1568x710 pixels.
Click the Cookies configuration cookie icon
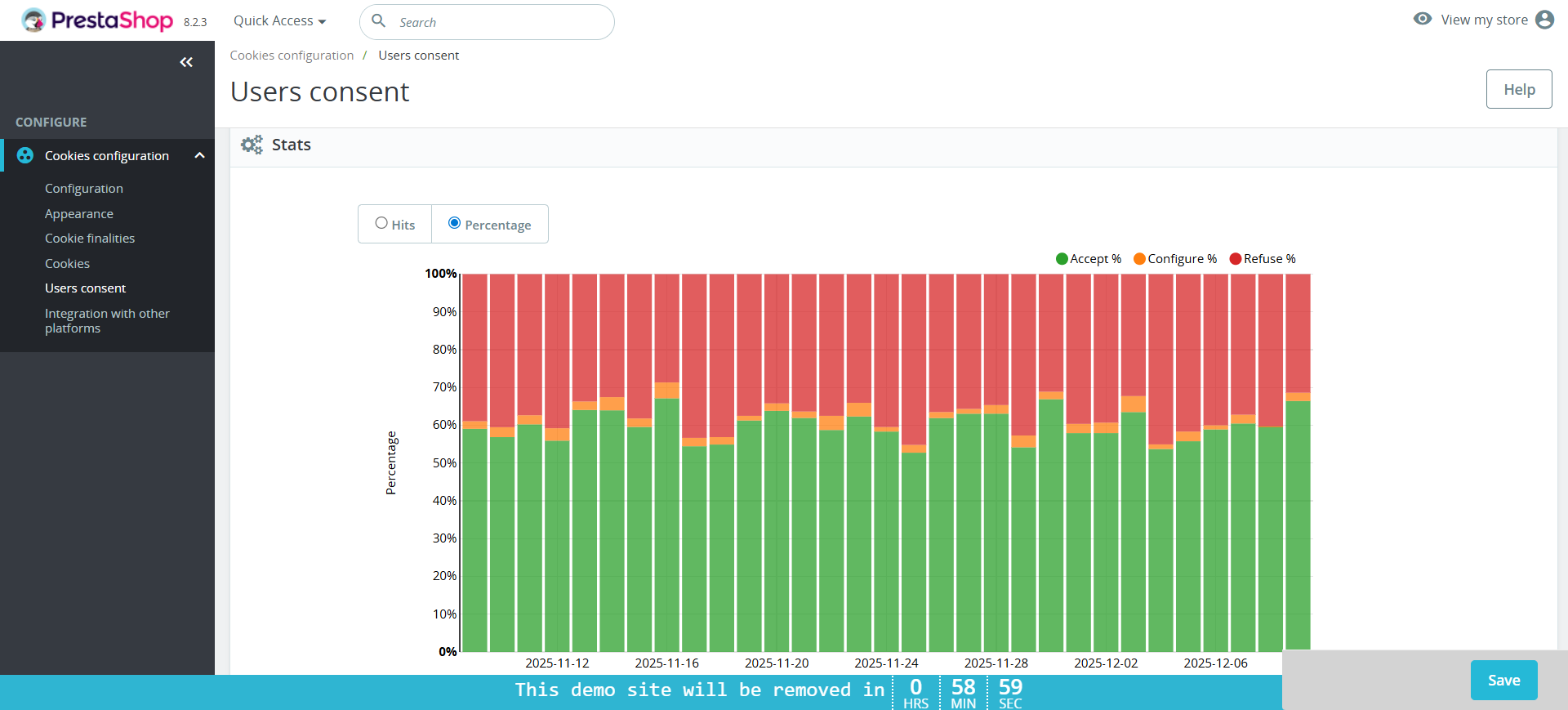tap(25, 155)
